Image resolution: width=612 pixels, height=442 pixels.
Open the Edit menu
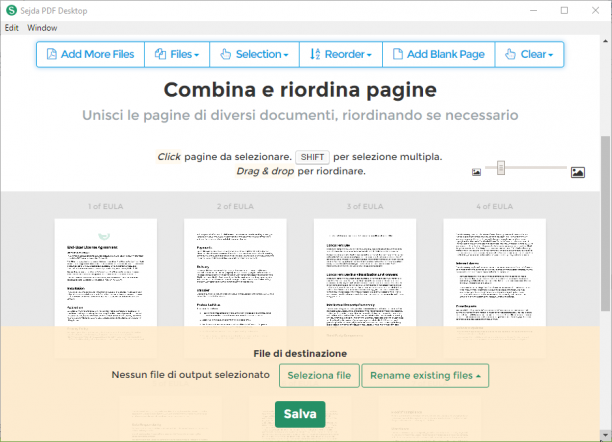coord(12,28)
